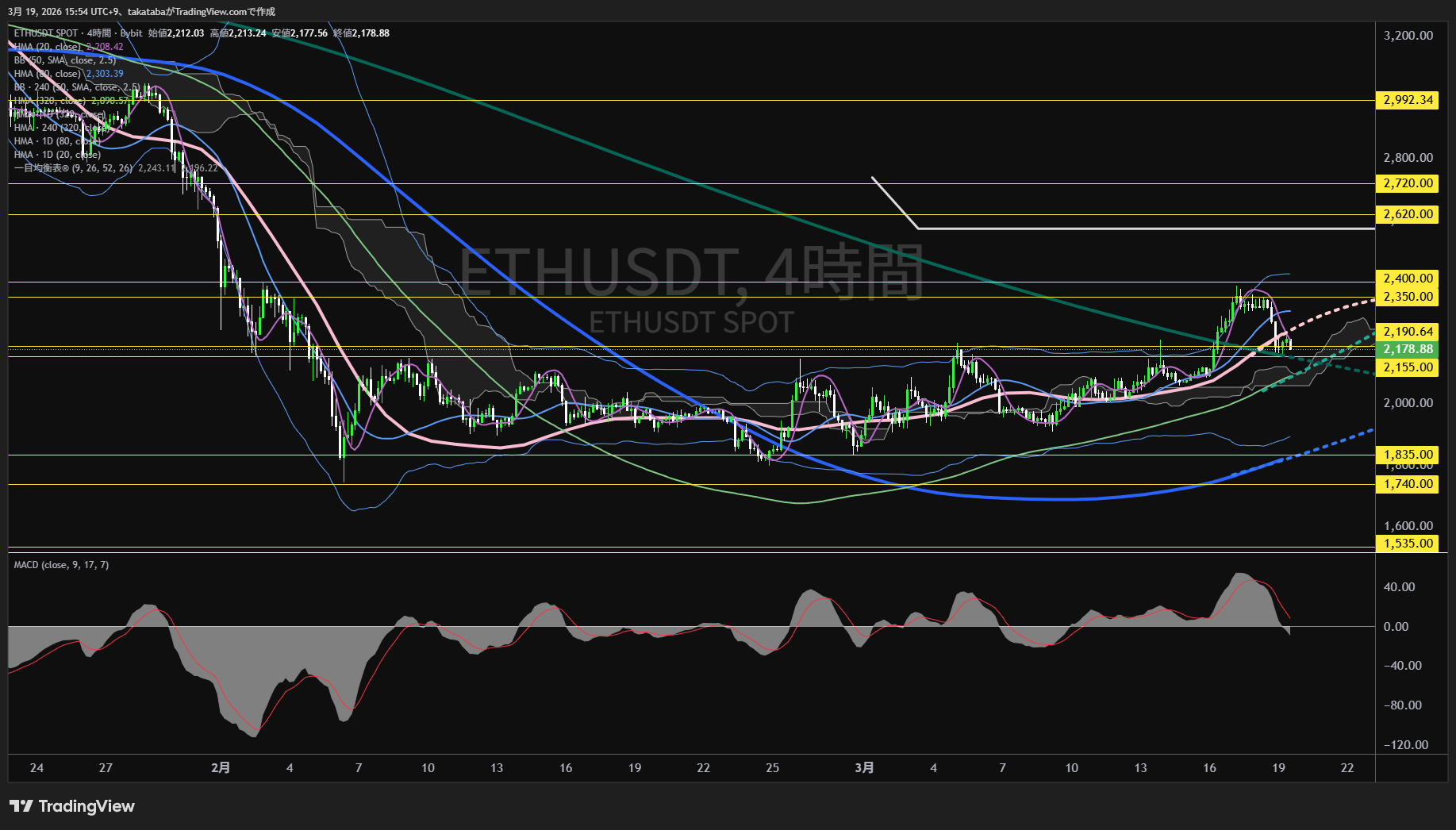
Task: Click the green current price 2,178.88 label
Action: (1408, 349)
